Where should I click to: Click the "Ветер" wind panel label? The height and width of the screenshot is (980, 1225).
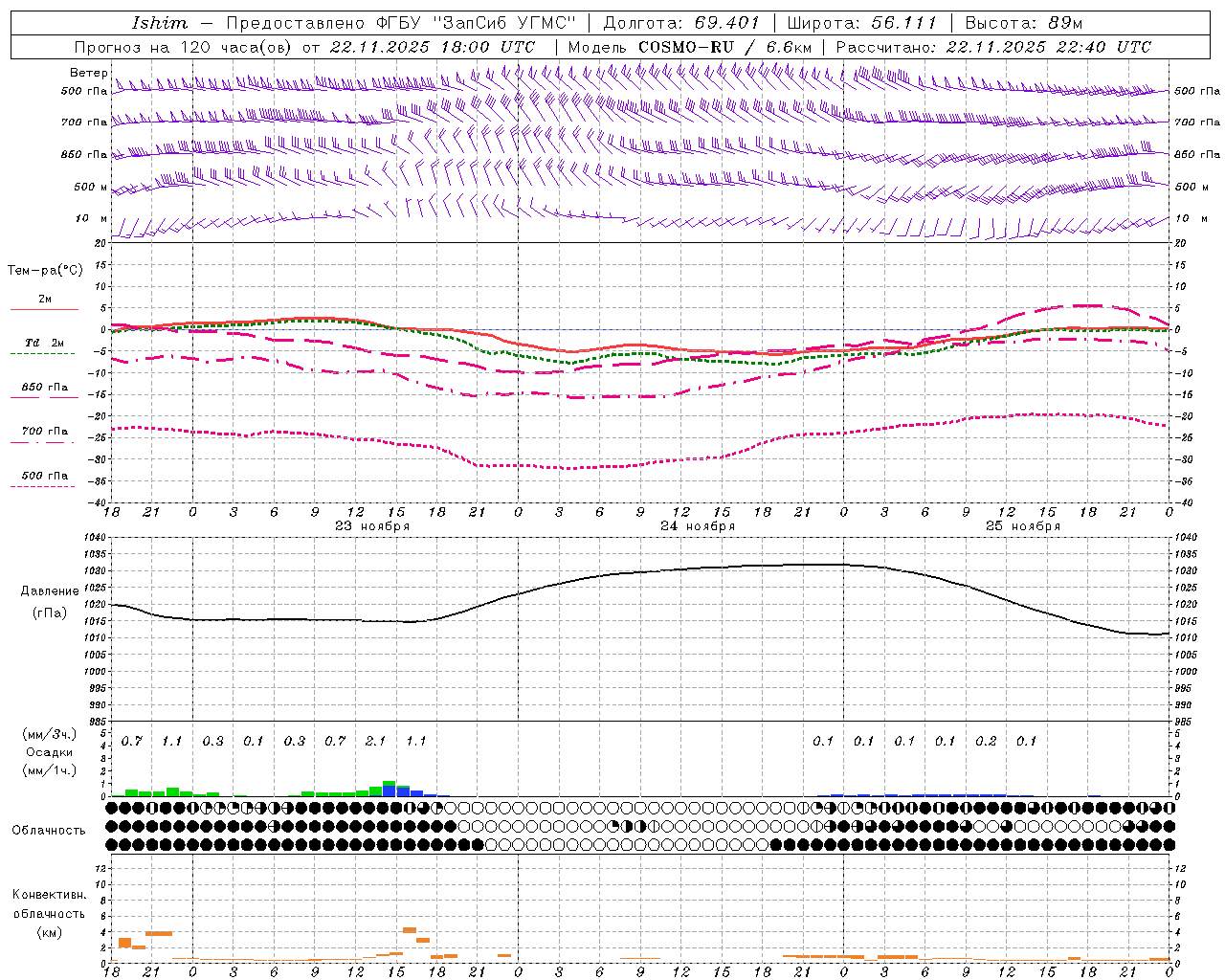(88, 73)
